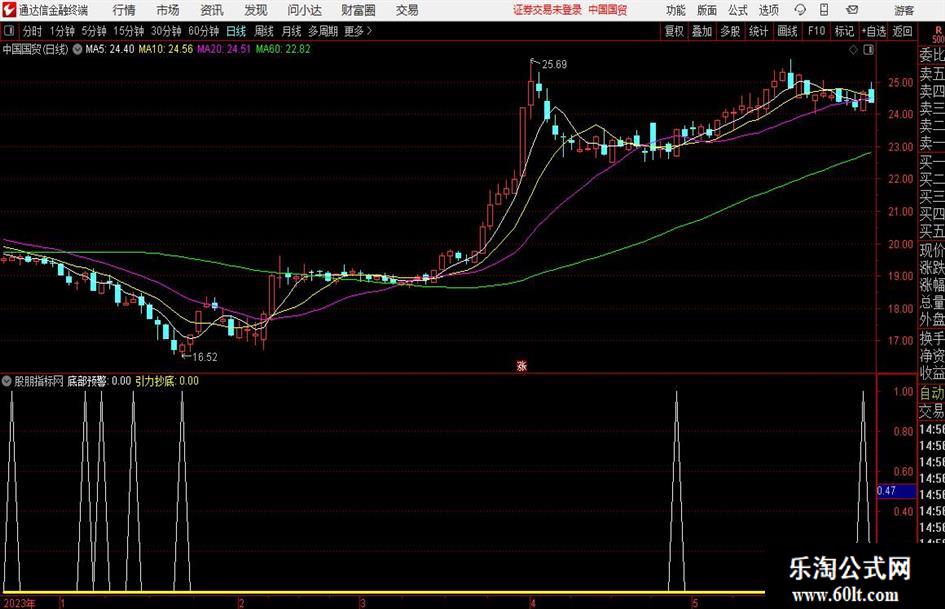Screen dimensions: 945x609
Task: Expand the 股朋指标网 indicator settings arrow
Action: tap(6, 381)
